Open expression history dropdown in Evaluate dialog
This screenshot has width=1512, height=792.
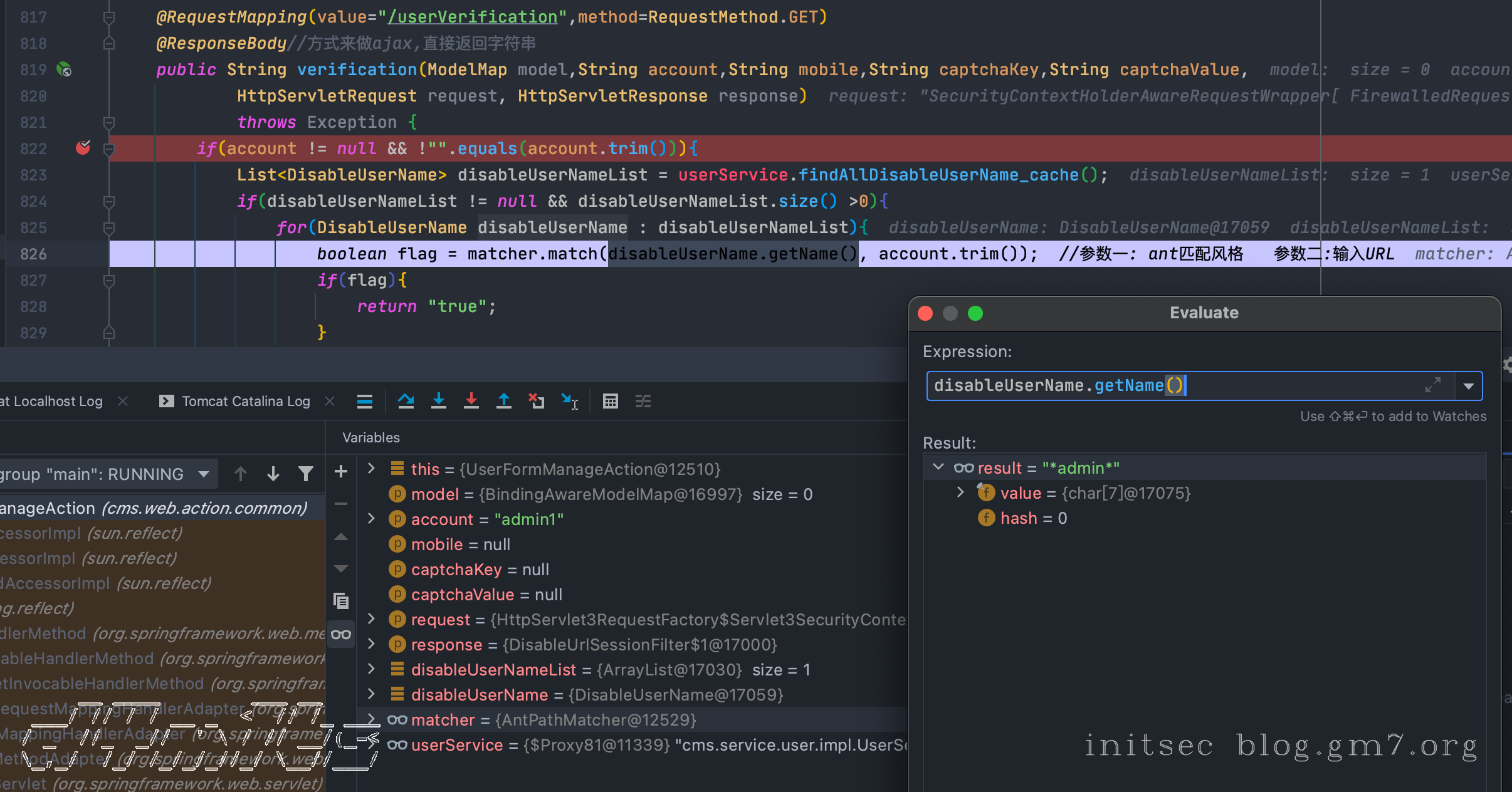point(1468,386)
